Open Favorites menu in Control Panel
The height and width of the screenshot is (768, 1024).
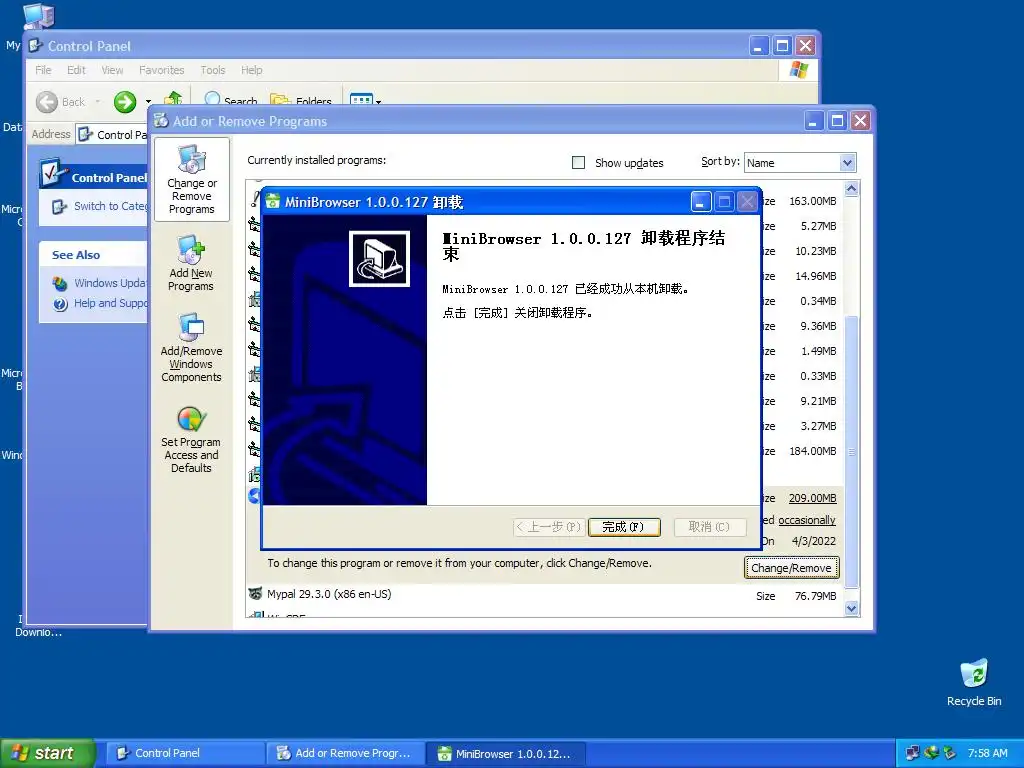pyautogui.click(x=161, y=70)
